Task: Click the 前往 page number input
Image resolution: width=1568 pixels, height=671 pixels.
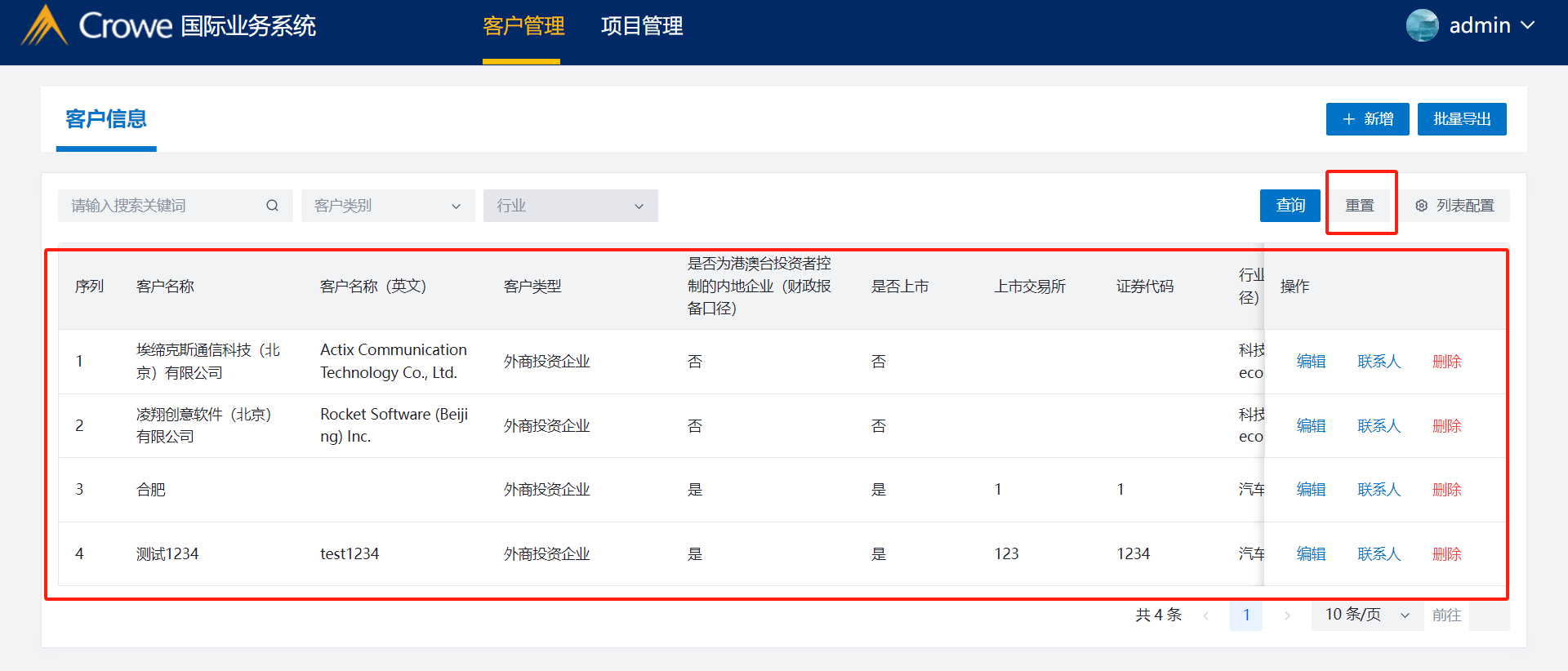Action: pyautogui.click(x=1489, y=615)
